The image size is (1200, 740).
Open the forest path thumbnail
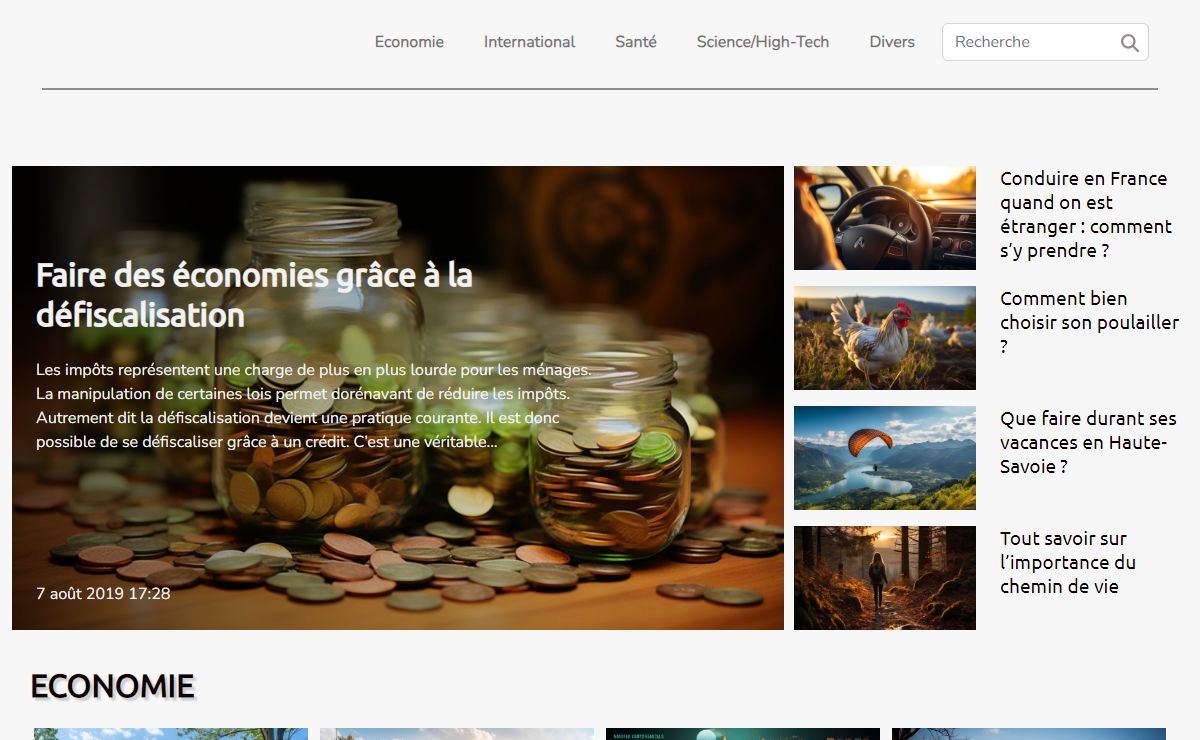[885, 578]
